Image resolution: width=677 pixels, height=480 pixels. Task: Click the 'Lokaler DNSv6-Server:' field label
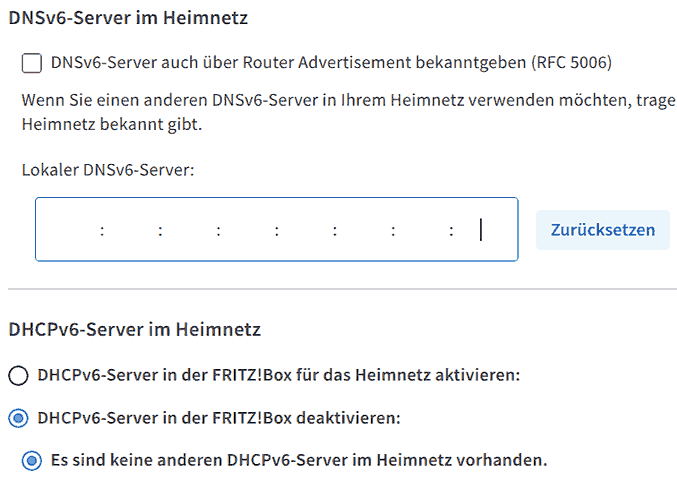[107, 169]
